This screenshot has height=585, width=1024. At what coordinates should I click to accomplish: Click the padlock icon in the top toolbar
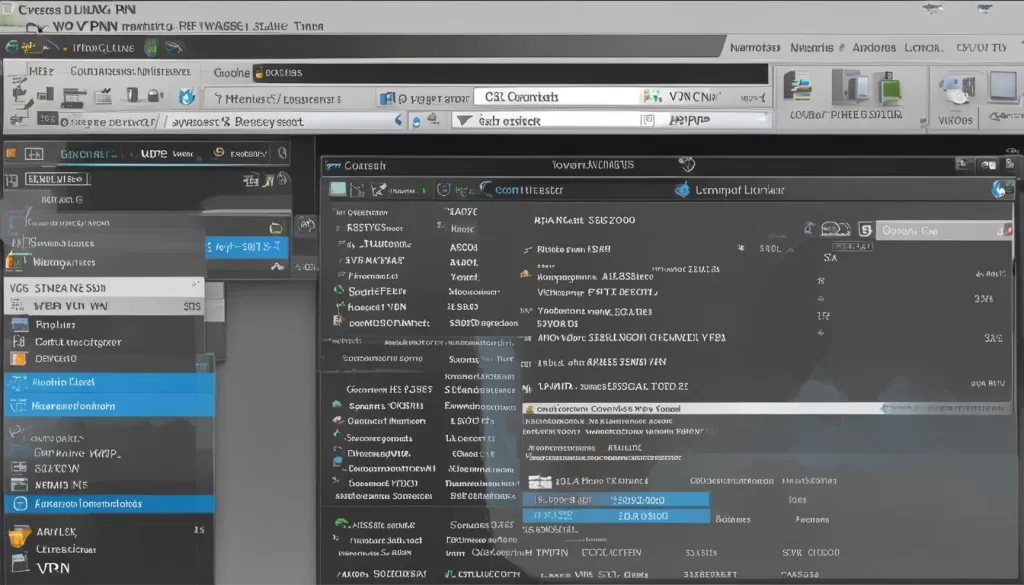coord(155,95)
